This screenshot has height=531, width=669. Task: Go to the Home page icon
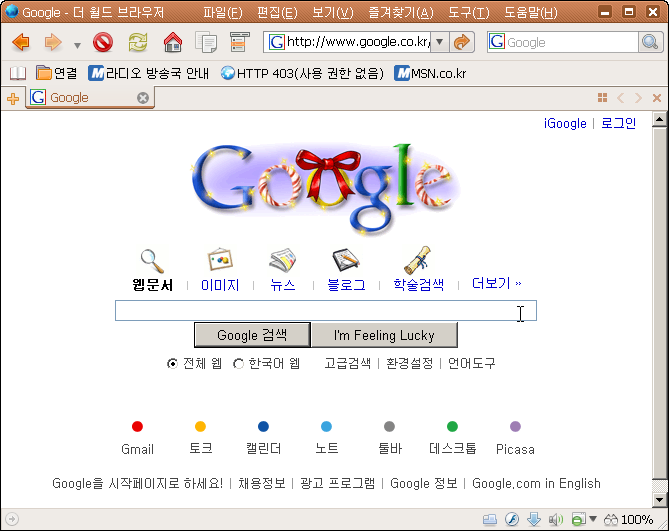(173, 42)
